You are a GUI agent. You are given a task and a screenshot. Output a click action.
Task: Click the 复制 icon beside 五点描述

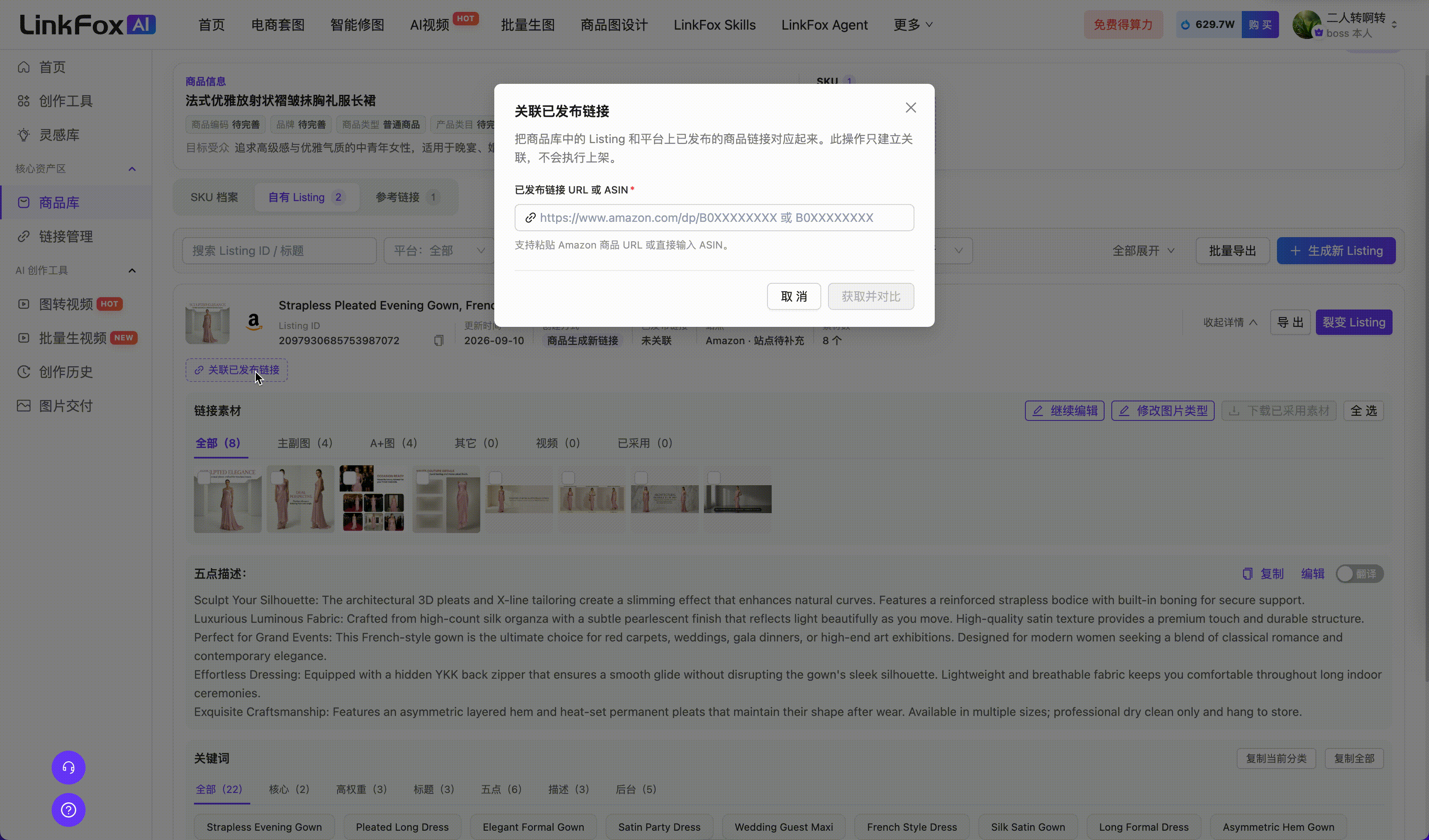click(1248, 574)
